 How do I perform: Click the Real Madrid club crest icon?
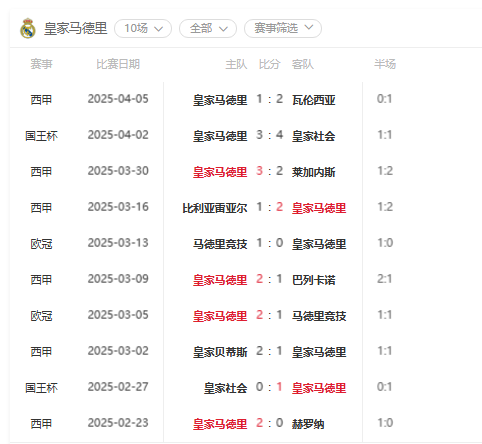pos(28,28)
